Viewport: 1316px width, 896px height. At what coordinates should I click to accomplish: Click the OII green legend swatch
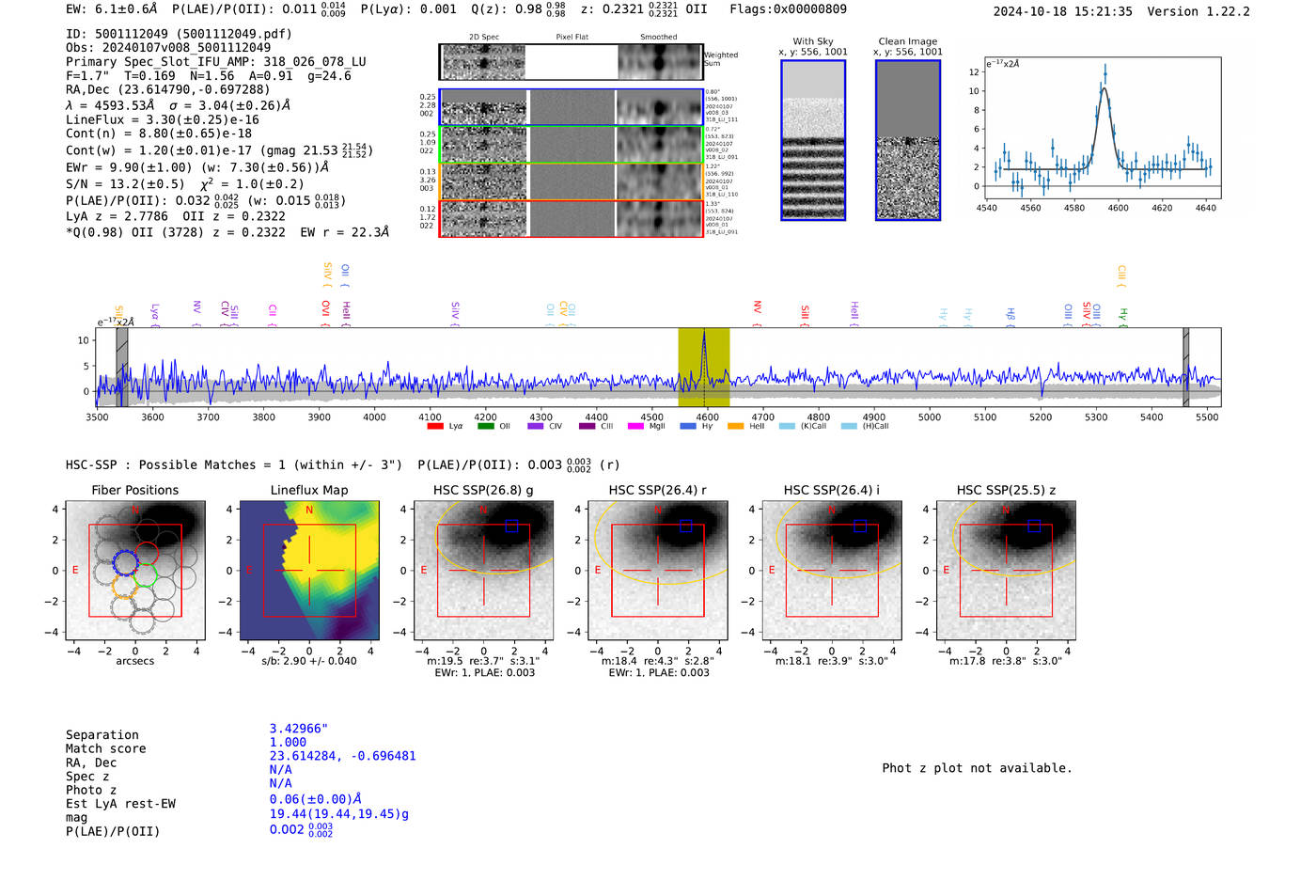tap(485, 426)
